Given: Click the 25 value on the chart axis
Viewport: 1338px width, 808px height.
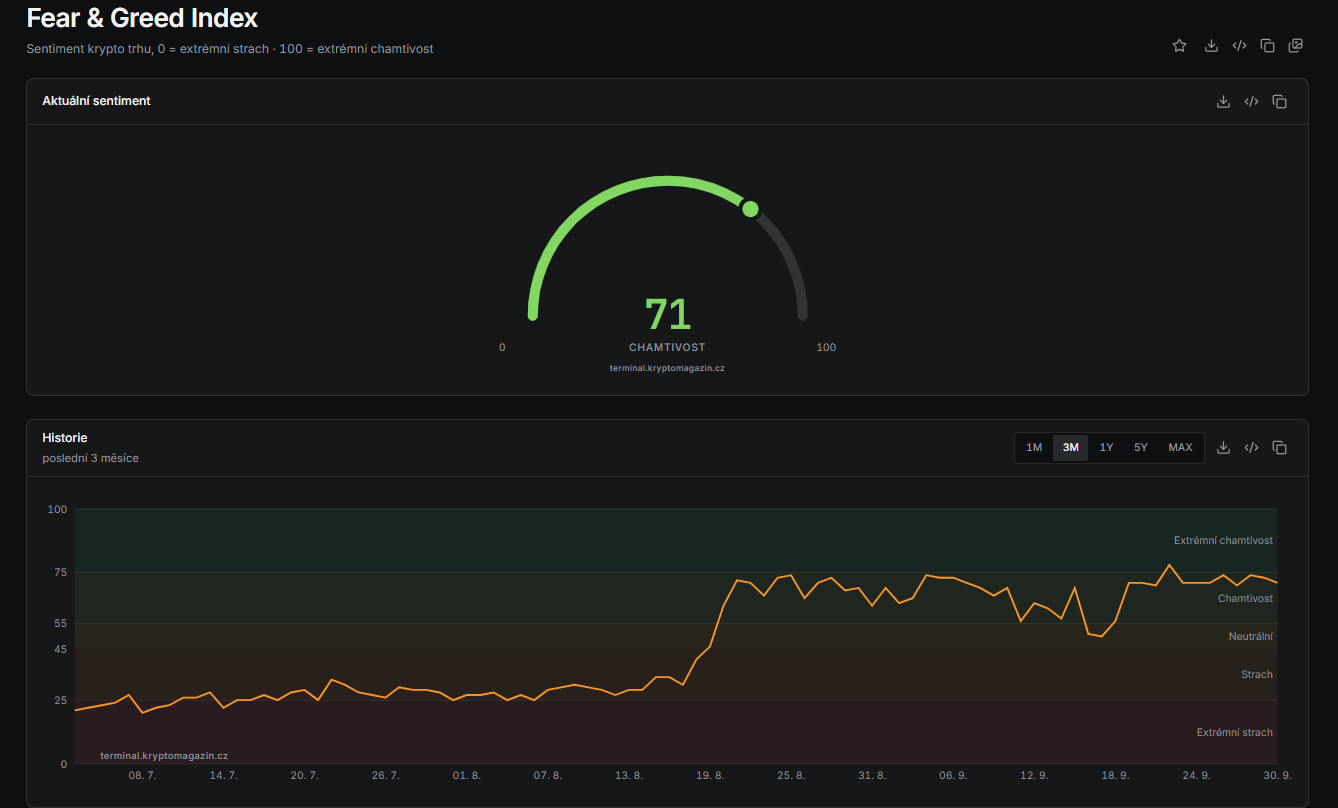Looking at the screenshot, I should pyautogui.click(x=60, y=700).
